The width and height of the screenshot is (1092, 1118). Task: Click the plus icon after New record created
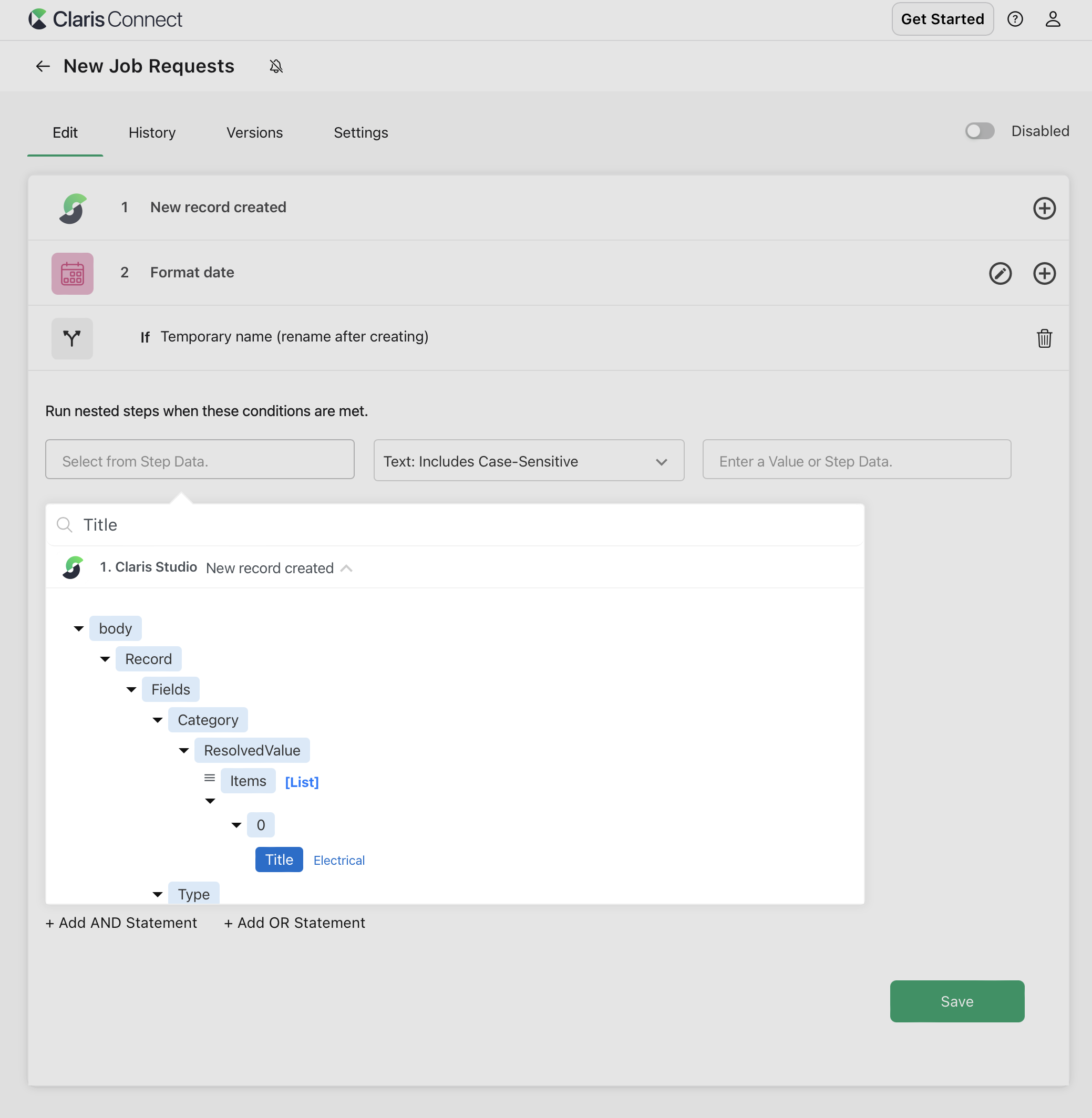(1044, 208)
